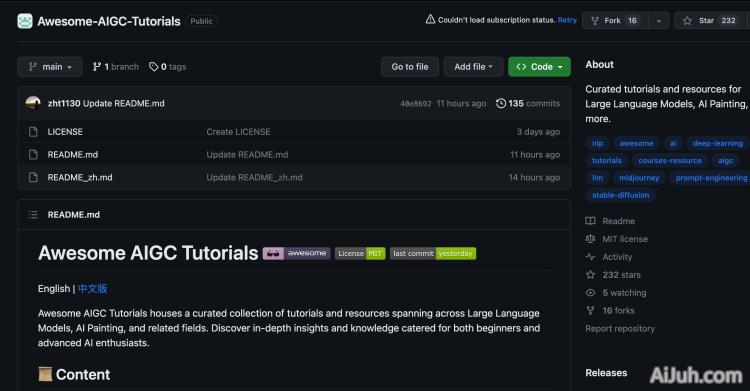Open the zht1130 author profile link

(x=64, y=103)
